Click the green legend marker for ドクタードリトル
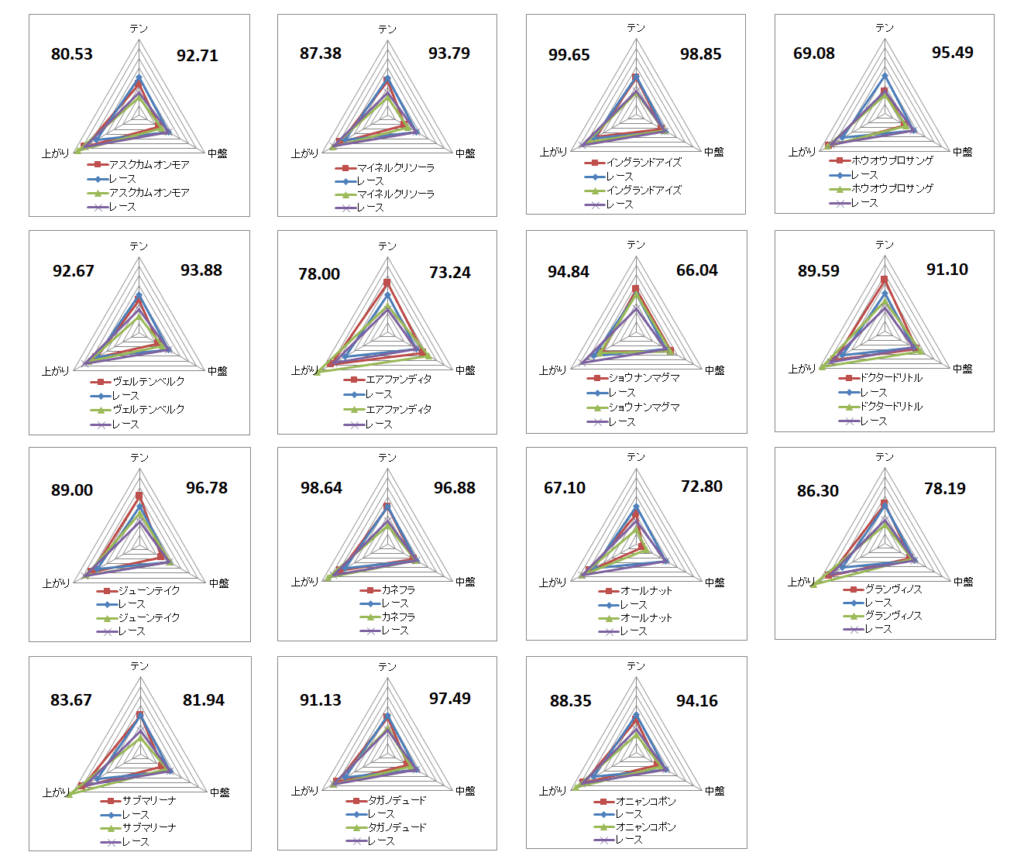Screen dimensions: 1024x866 coord(846,407)
